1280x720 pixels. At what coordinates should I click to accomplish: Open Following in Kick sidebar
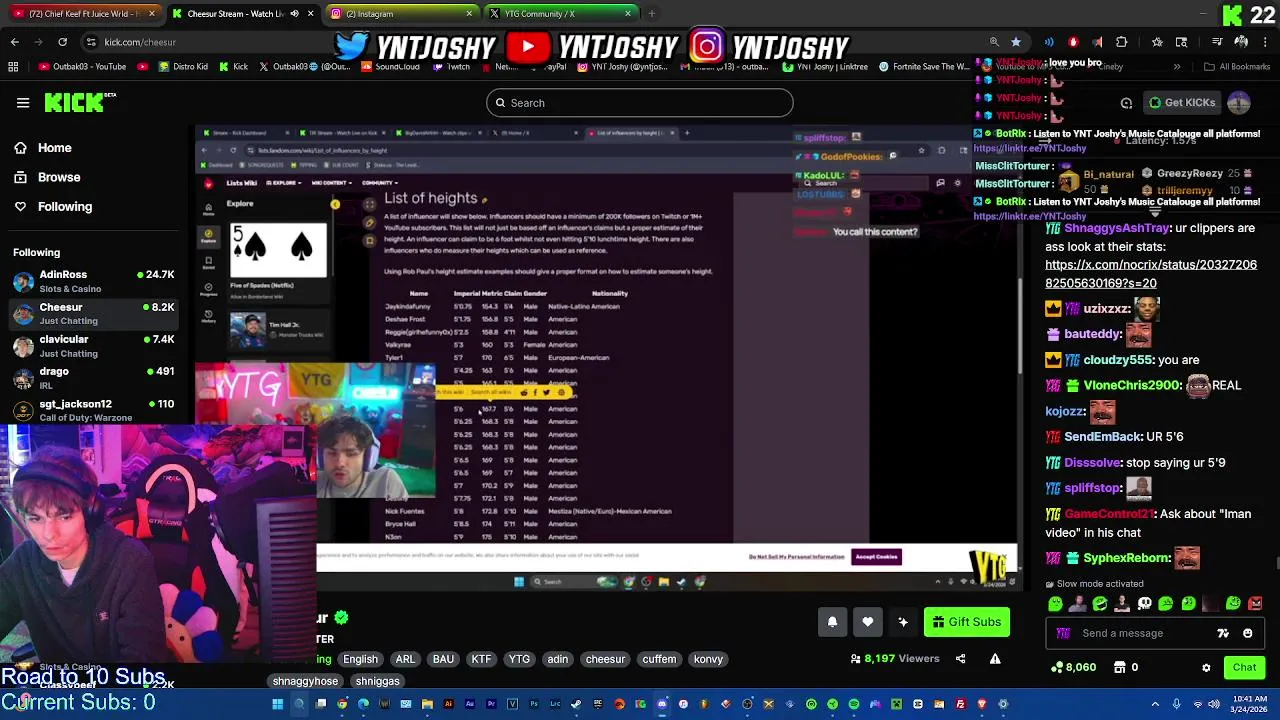pos(53,207)
